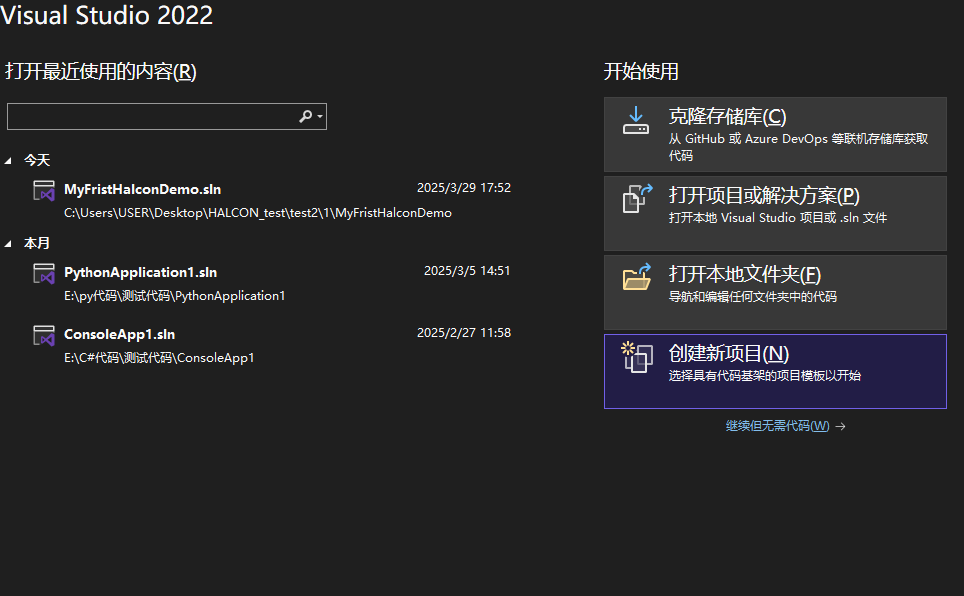Click the arrow beside 继续但无需代码
The height and width of the screenshot is (596, 964).
[840, 426]
